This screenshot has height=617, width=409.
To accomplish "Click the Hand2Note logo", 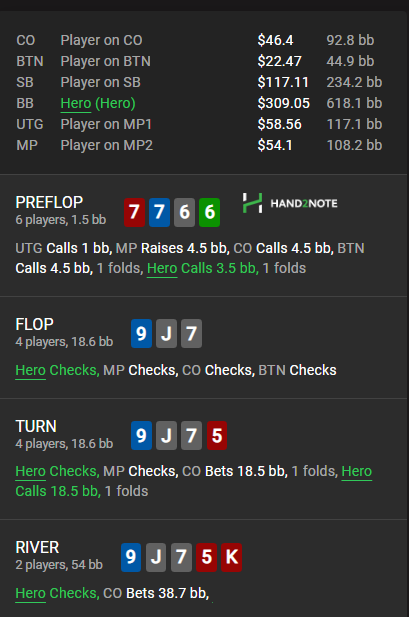I will (x=290, y=203).
